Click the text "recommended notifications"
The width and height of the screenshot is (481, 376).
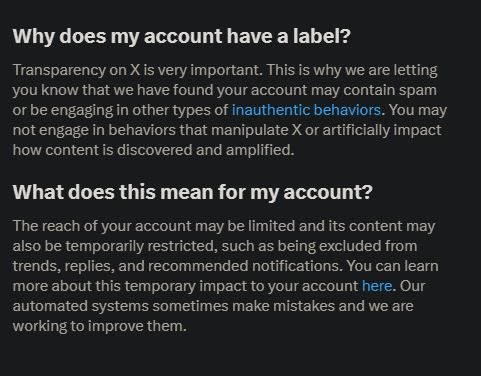[245, 266]
